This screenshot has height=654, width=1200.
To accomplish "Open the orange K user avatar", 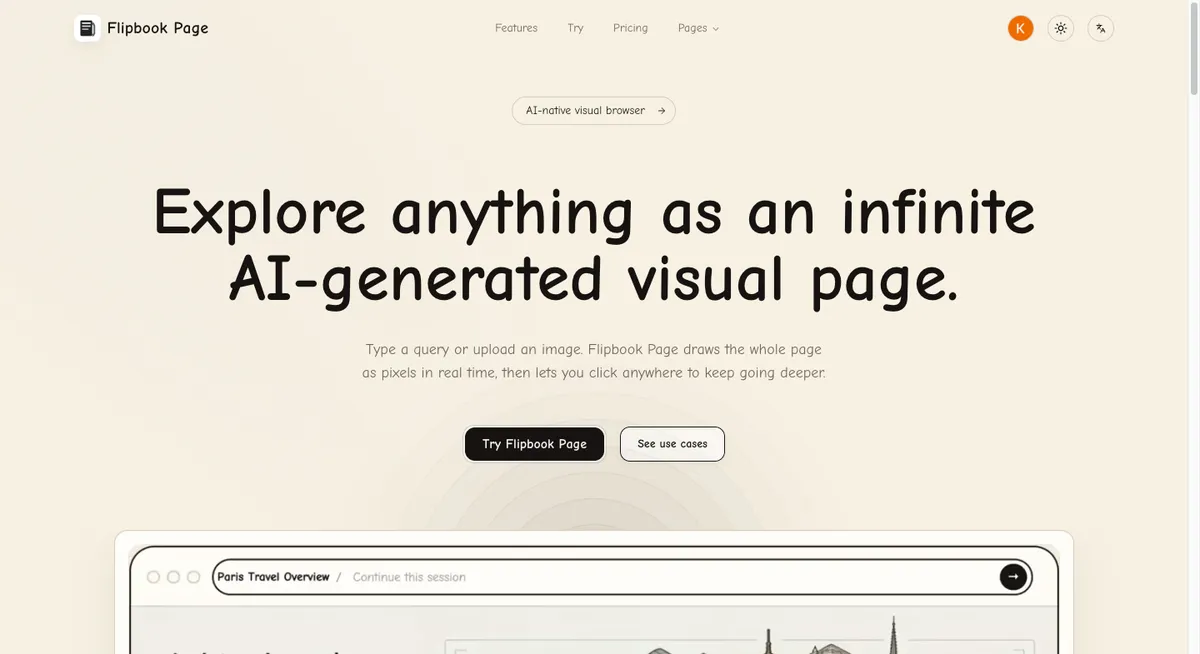I will tap(1020, 28).
